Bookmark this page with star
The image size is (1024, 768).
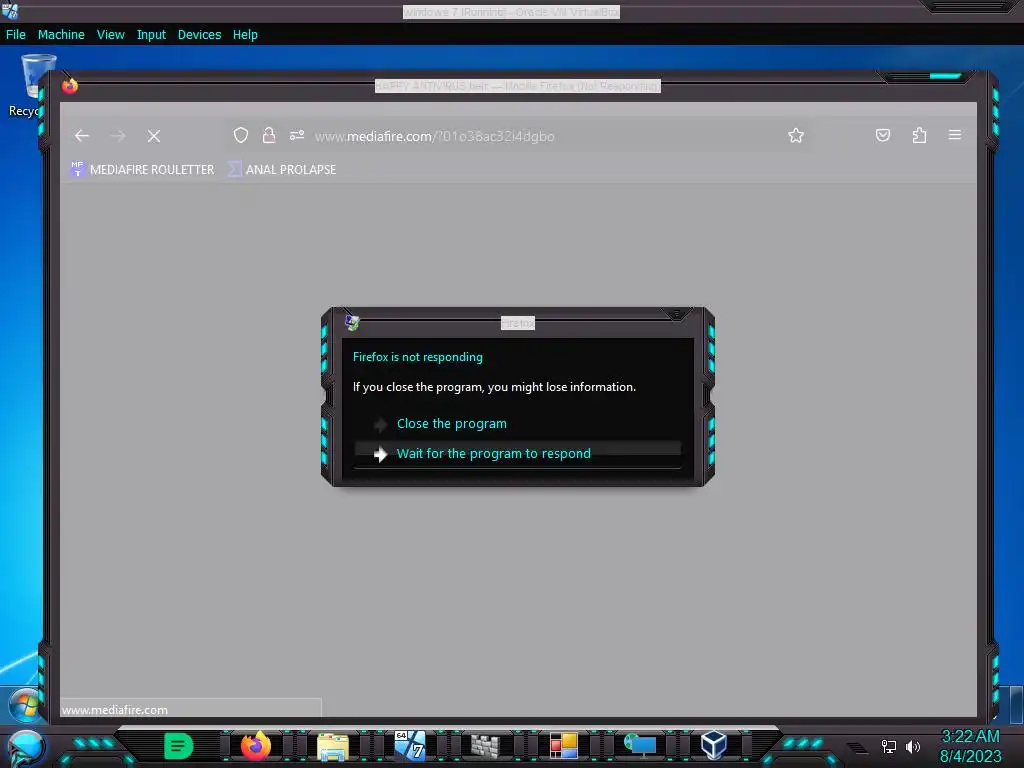795,135
